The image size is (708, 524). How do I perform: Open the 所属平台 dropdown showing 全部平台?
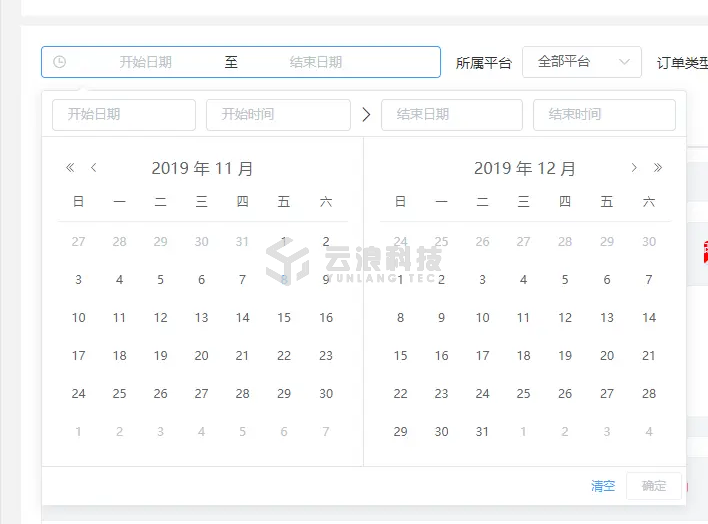pyautogui.click(x=581, y=62)
